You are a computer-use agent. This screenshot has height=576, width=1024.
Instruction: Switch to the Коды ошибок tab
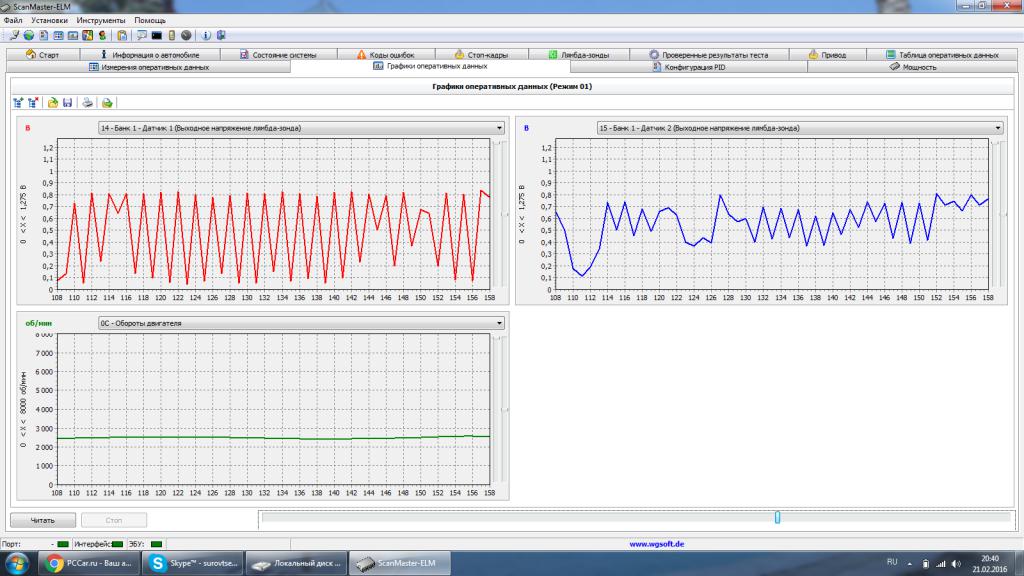click(x=384, y=55)
